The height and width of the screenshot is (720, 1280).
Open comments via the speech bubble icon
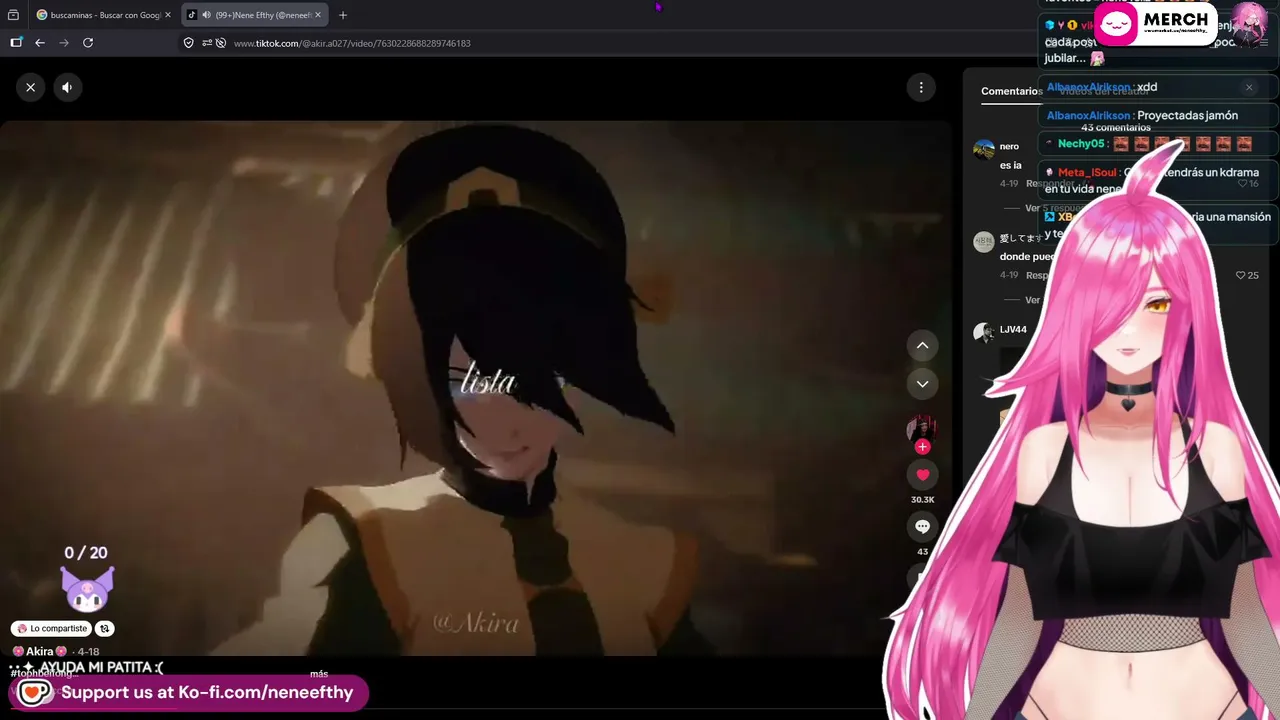pos(922,526)
